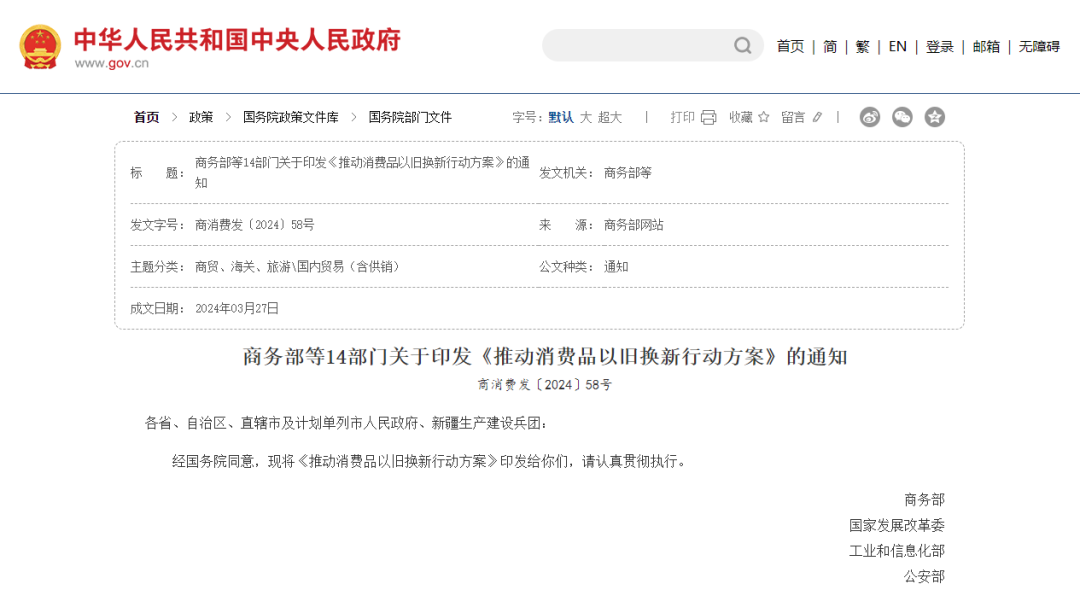Switch font size to 大

tap(586, 117)
